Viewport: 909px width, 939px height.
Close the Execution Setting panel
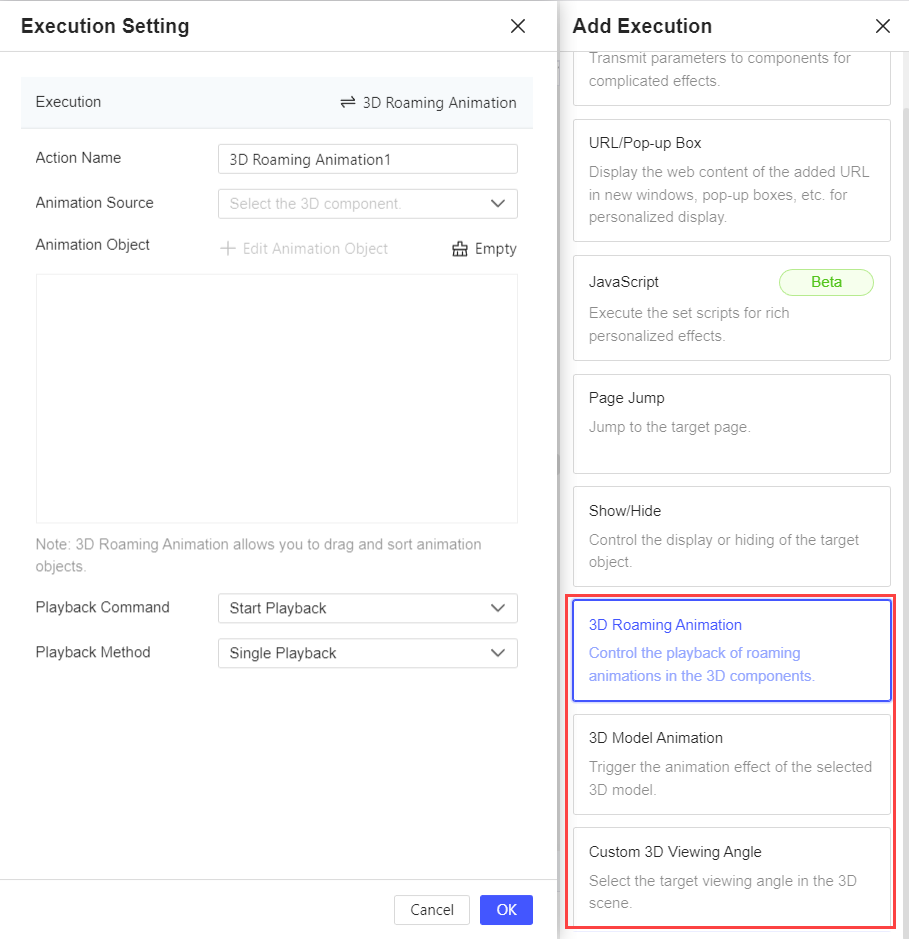[518, 27]
